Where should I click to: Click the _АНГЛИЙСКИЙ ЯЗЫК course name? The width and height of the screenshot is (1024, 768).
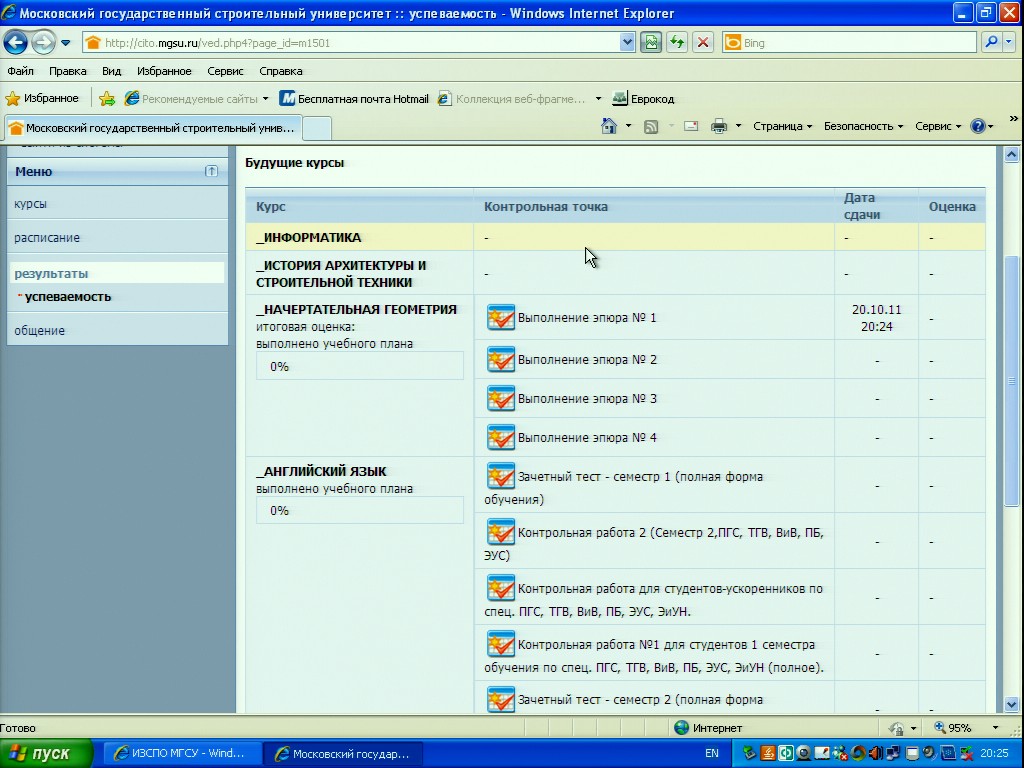pyautogui.click(x=321, y=472)
